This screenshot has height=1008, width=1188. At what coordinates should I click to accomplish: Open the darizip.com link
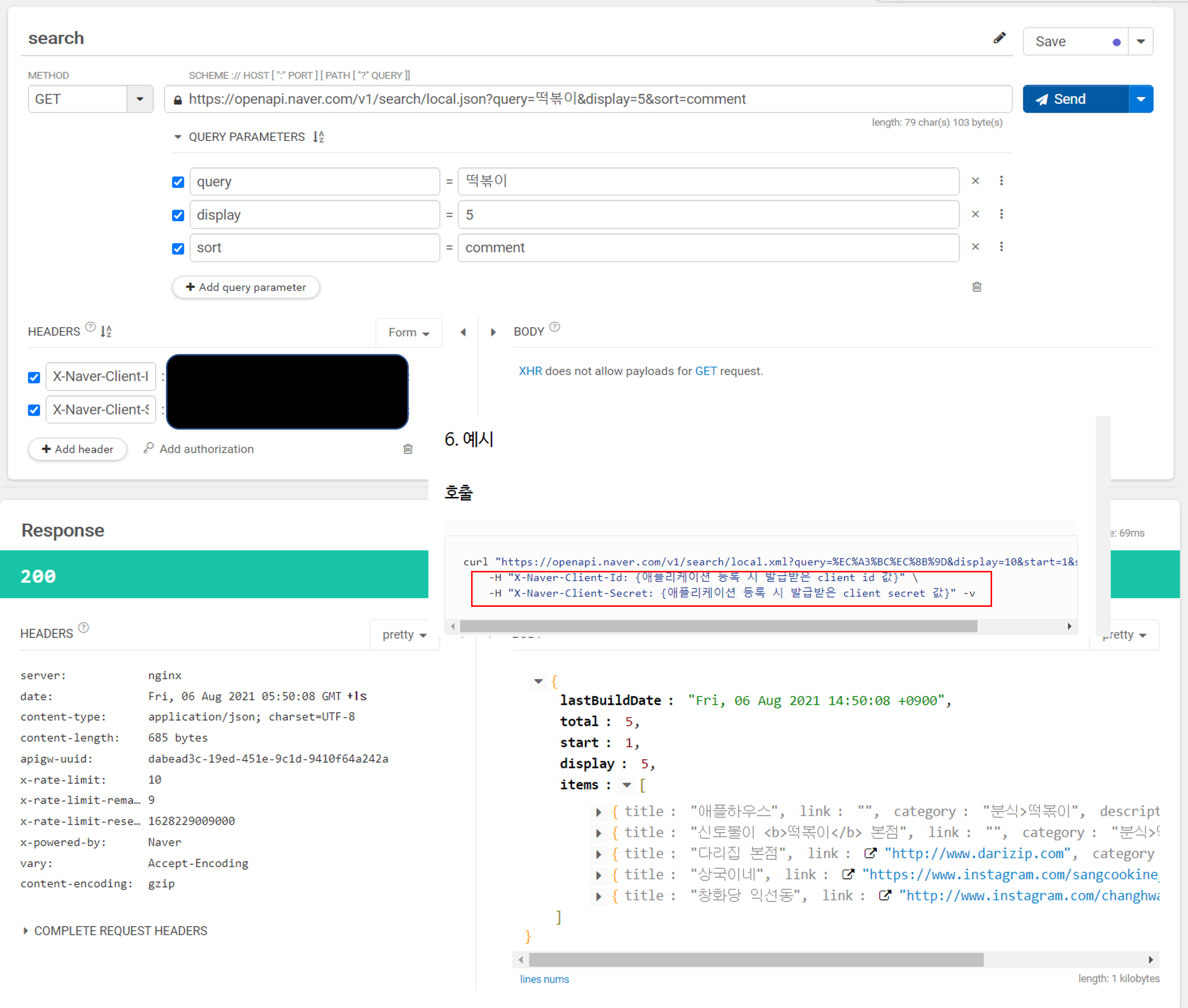click(978, 854)
